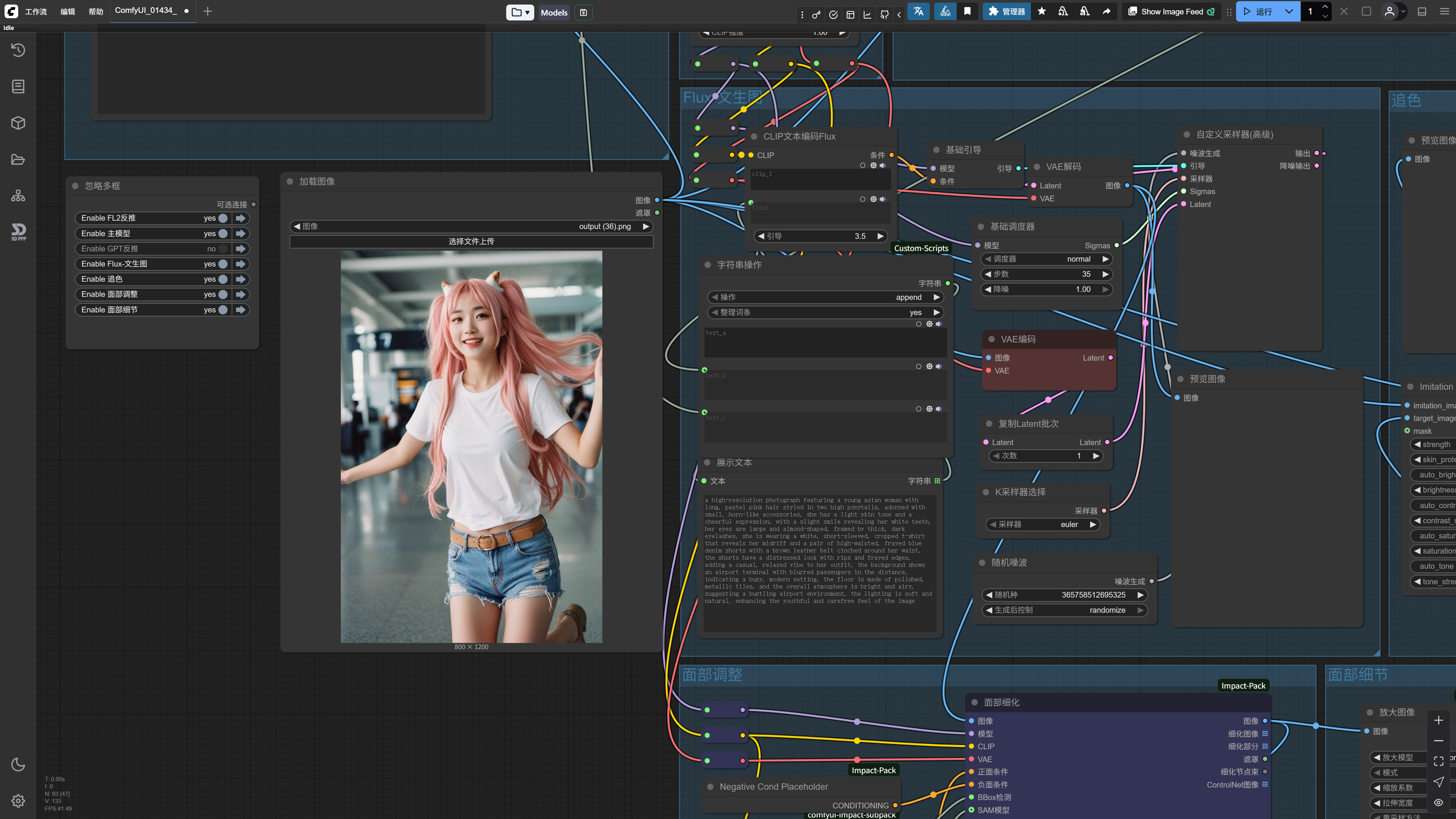Click the SD PPP sidebar icon
The image size is (1456, 819).
click(x=18, y=231)
